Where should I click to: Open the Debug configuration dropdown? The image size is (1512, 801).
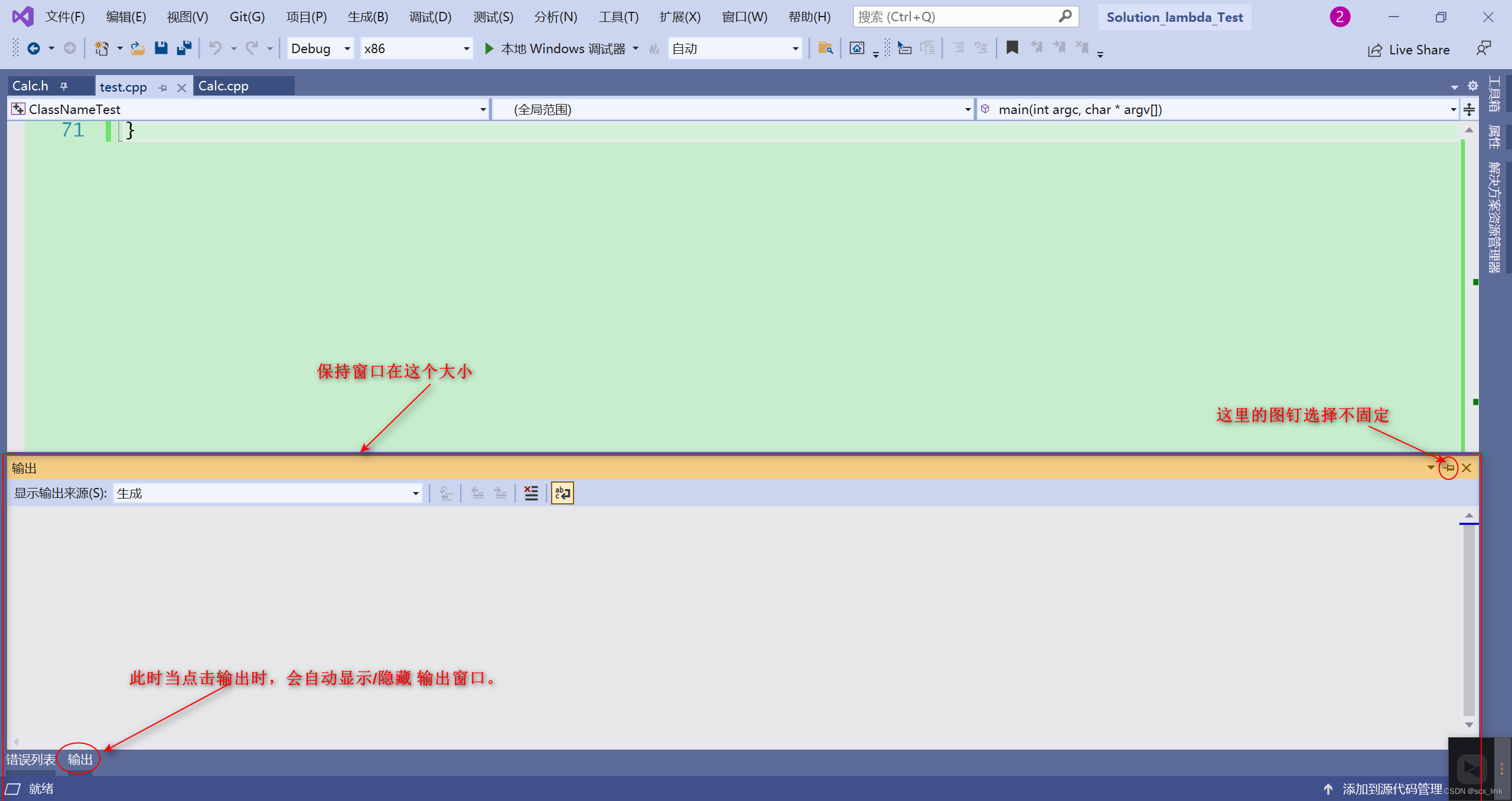347,48
